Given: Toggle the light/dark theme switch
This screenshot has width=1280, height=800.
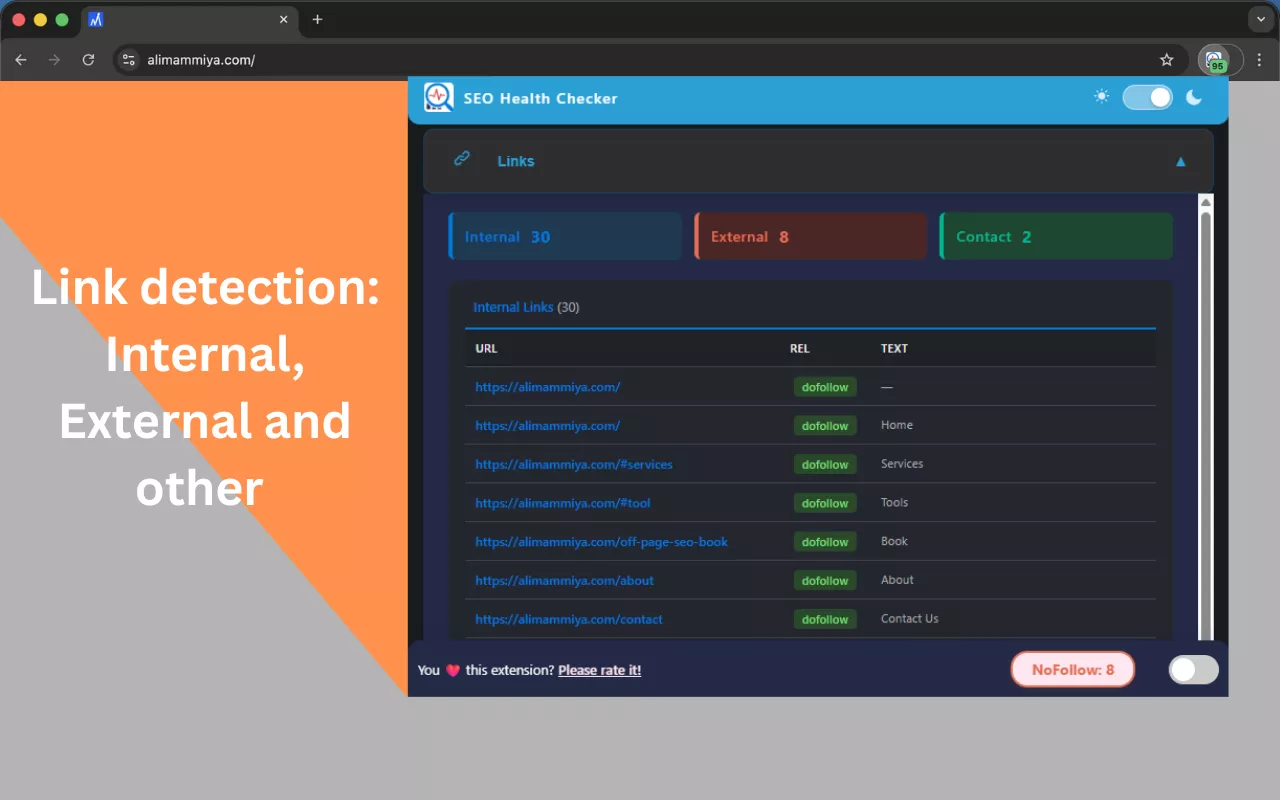Looking at the screenshot, I should click(1147, 97).
